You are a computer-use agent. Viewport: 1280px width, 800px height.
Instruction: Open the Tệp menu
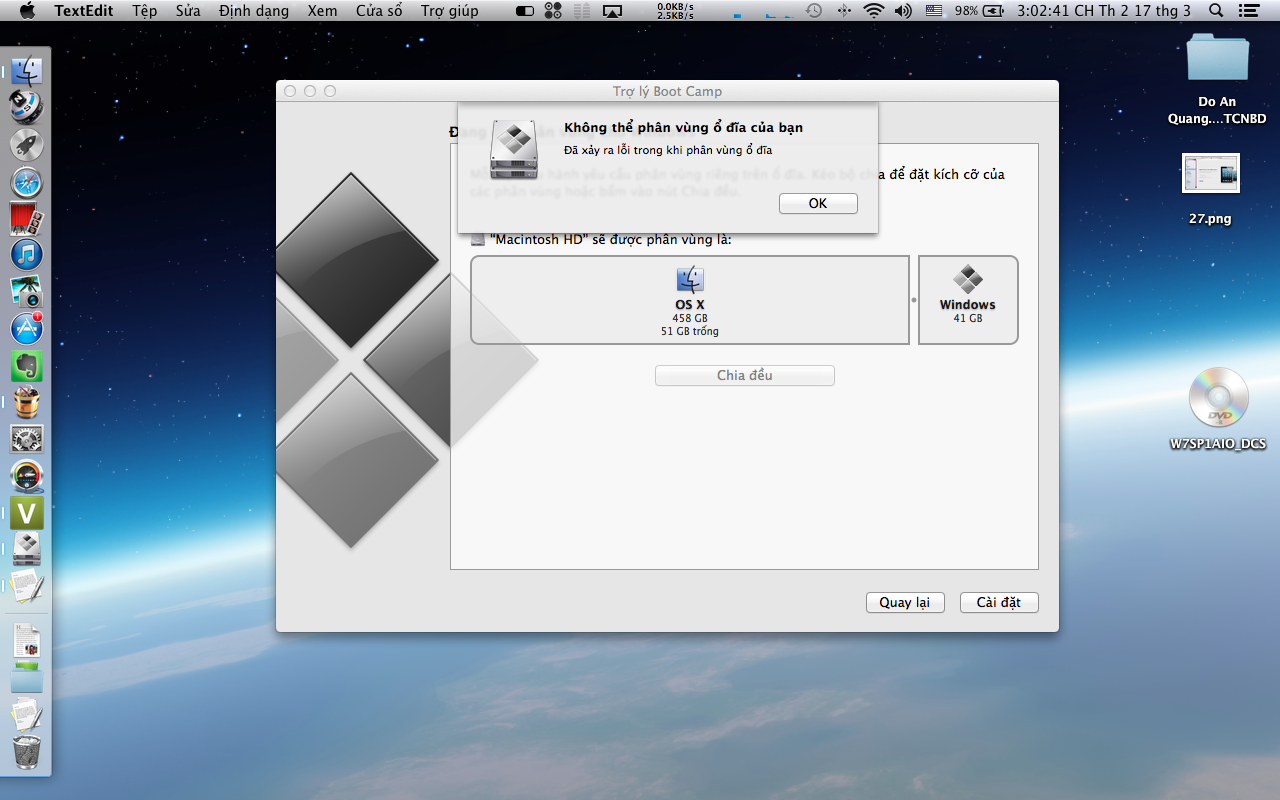pyautogui.click(x=145, y=11)
